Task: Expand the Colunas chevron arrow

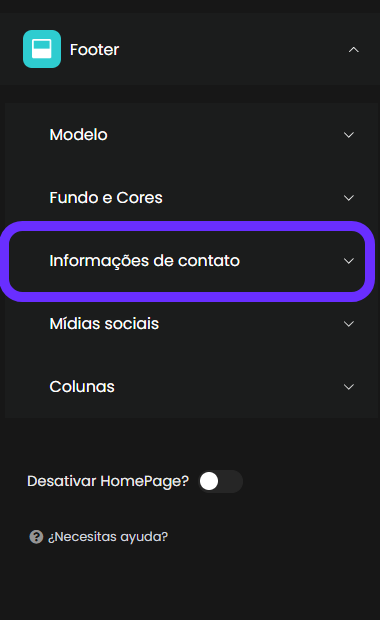Action: pos(348,387)
